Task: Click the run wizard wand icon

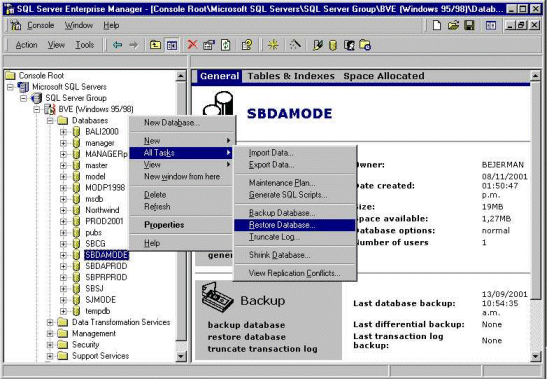Action: [295, 45]
